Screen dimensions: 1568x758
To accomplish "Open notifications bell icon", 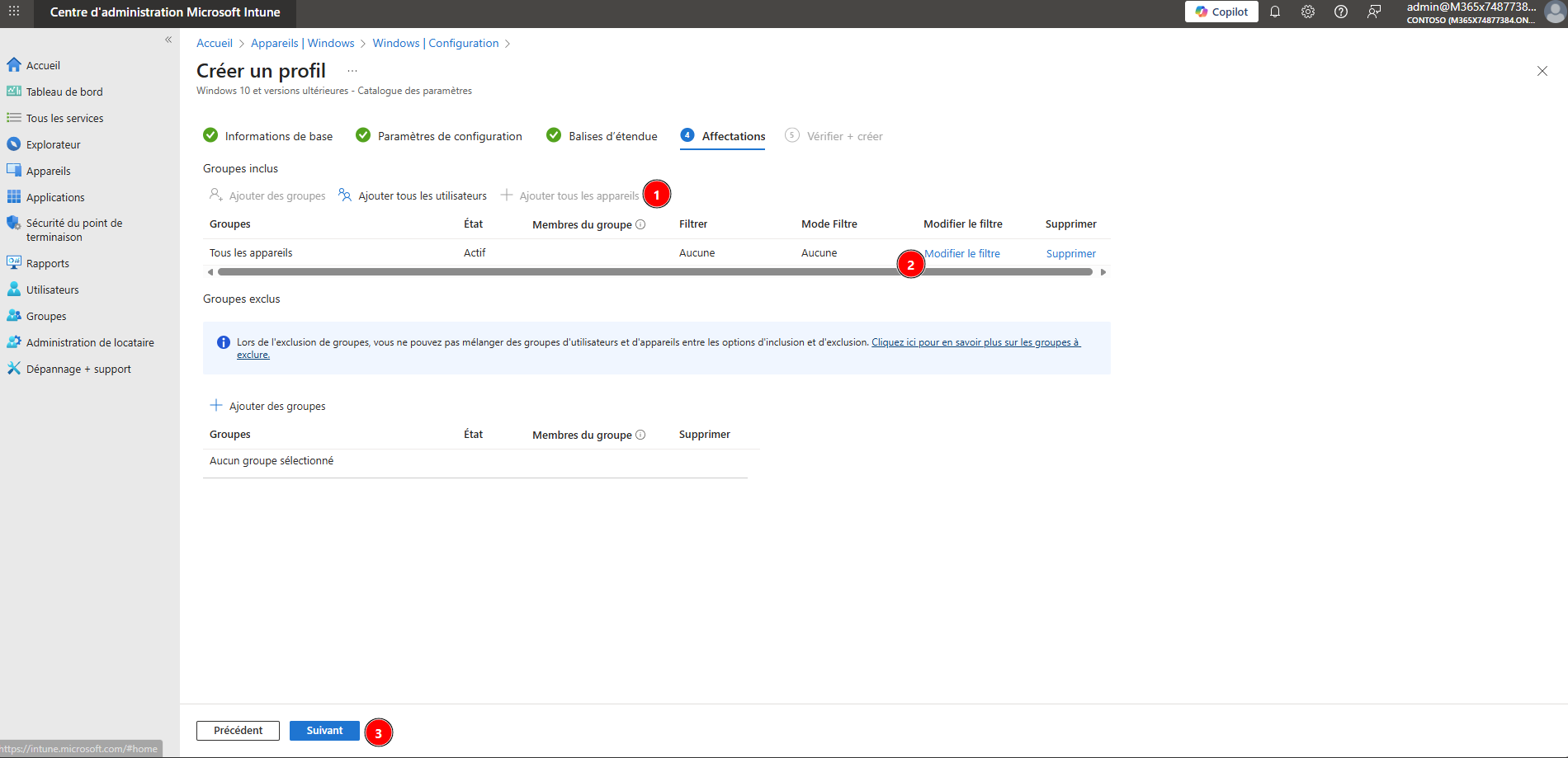I will 1275,12.
